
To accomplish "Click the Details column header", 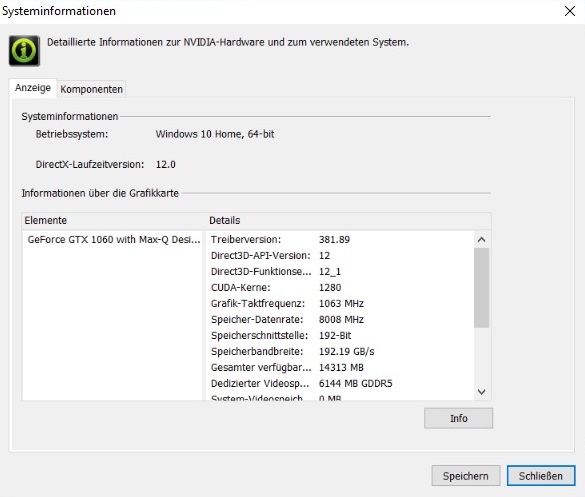I will (348, 221).
